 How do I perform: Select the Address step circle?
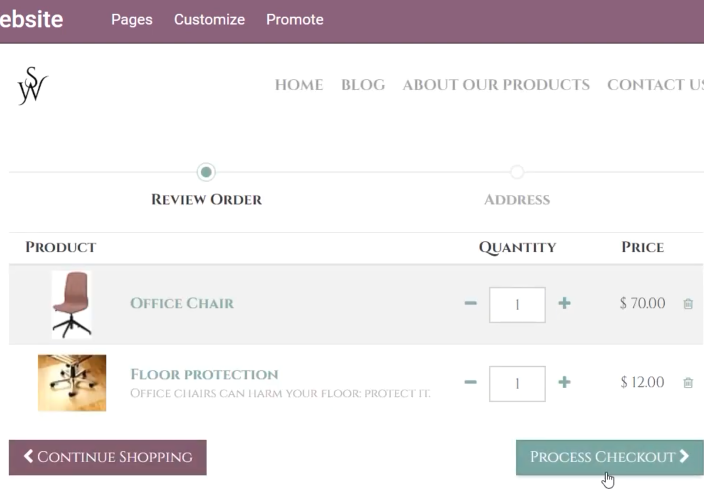pyautogui.click(x=517, y=172)
